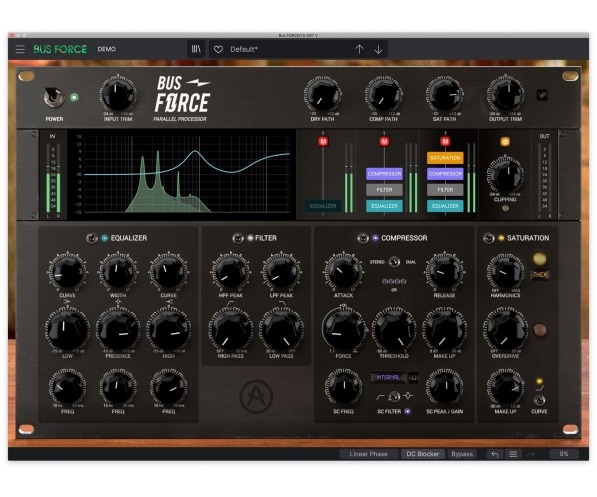Image resolution: width=597 pixels, height=497 pixels.
Task: Load next preset with down arrow
Action: (x=378, y=49)
